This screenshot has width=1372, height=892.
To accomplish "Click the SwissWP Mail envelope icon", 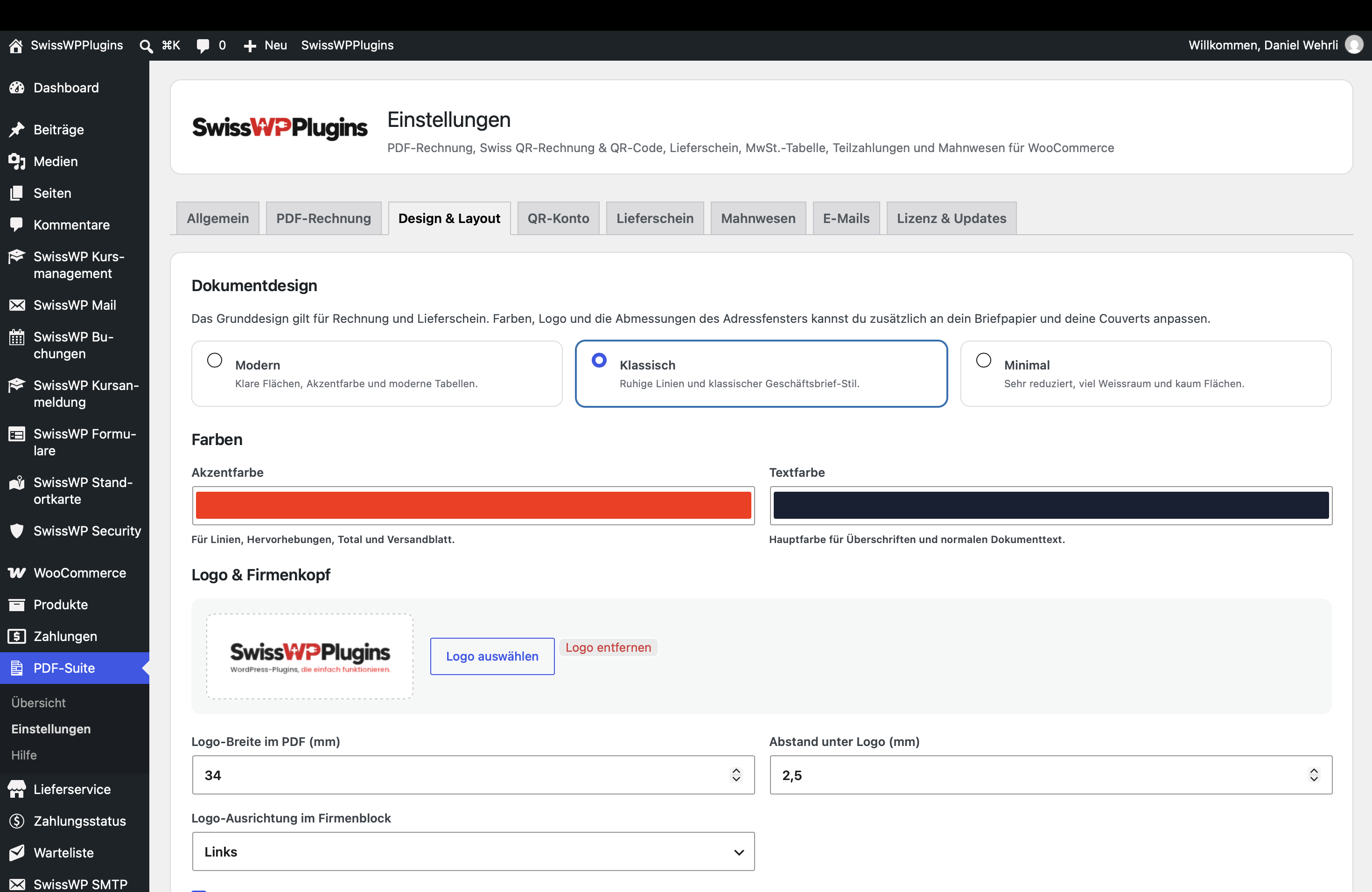I will coord(17,305).
